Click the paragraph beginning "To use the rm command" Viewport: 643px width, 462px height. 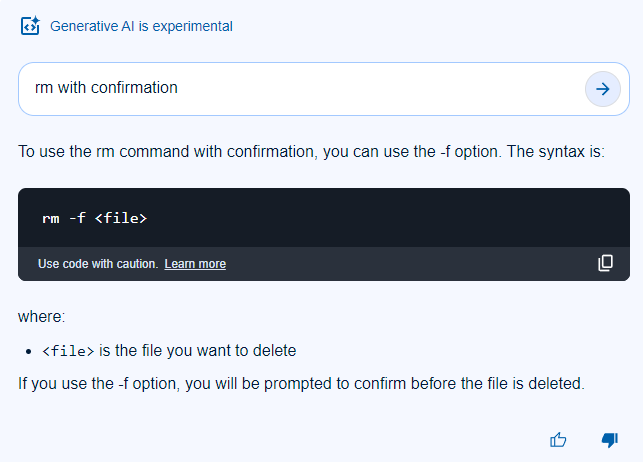coord(311,153)
